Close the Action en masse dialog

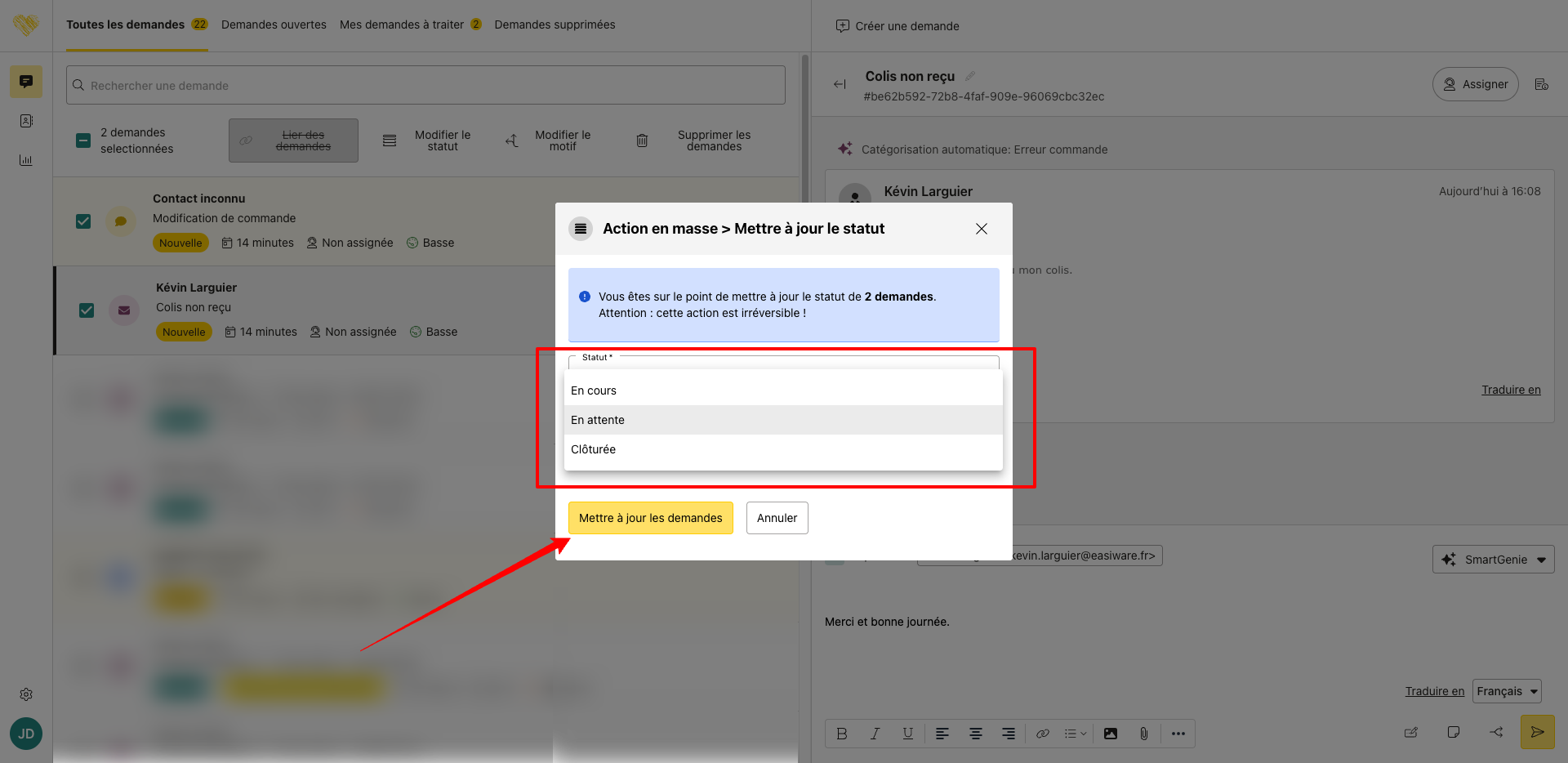pos(982,229)
